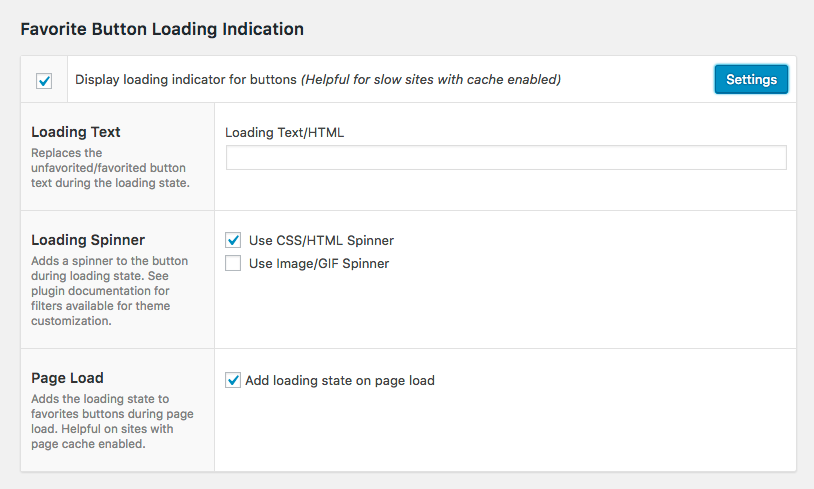814x489 pixels.
Task: Uncheck the page load loading state checkbox
Action: coord(234,380)
